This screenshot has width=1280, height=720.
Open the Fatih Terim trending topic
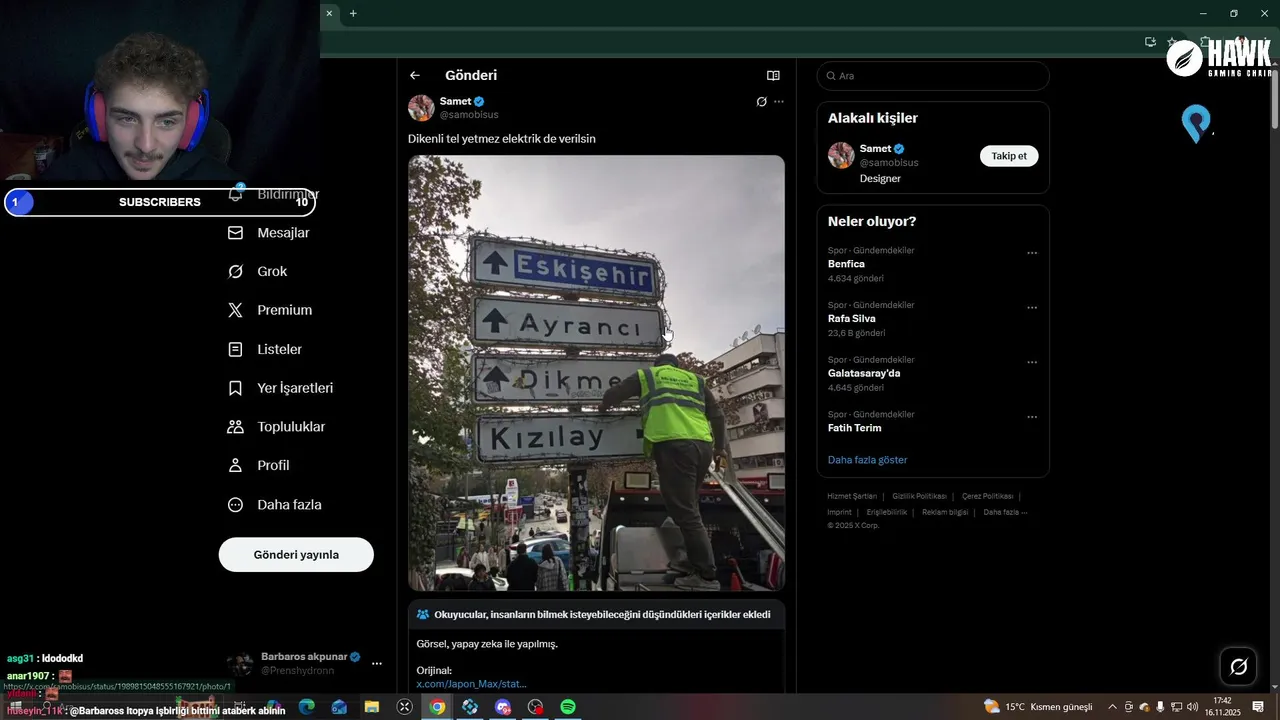[855, 428]
